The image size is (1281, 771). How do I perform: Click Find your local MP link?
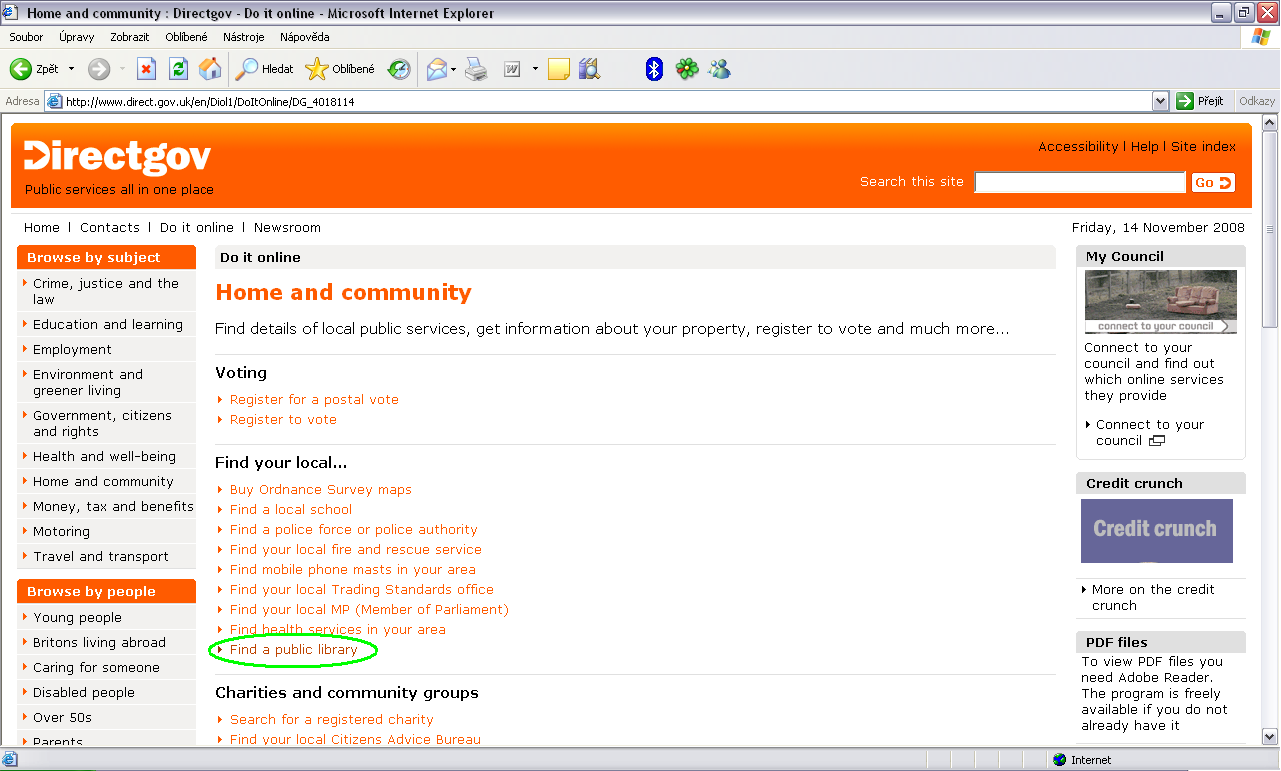pyautogui.click(x=369, y=609)
